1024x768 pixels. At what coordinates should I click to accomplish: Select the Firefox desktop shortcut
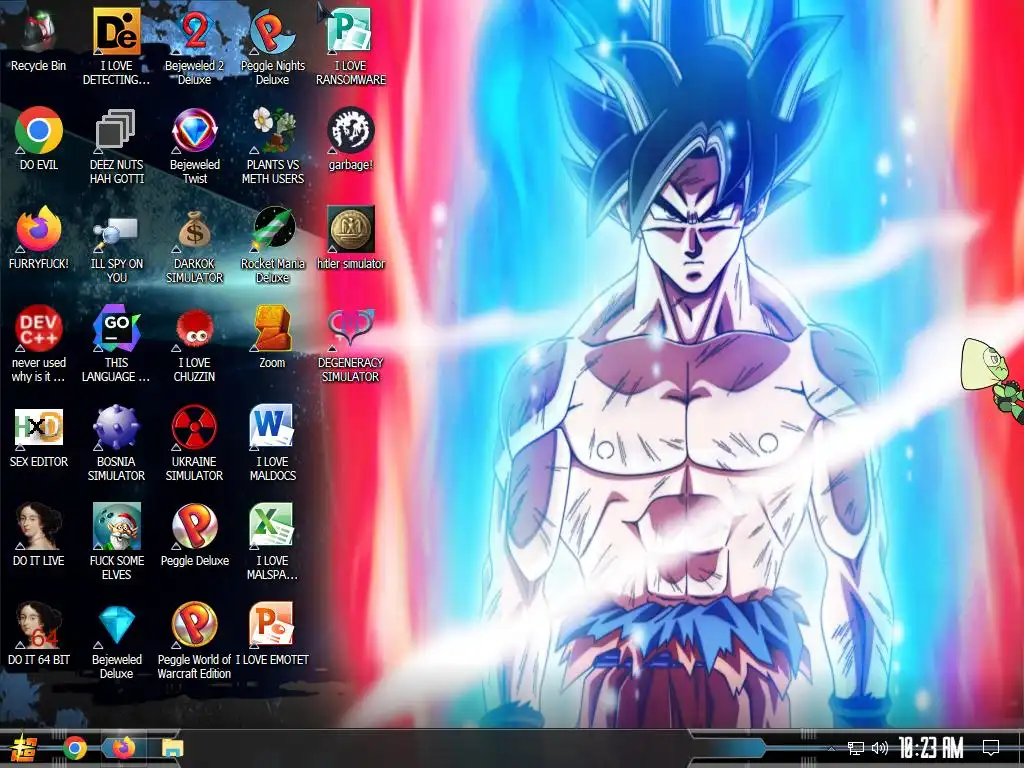click(39, 238)
